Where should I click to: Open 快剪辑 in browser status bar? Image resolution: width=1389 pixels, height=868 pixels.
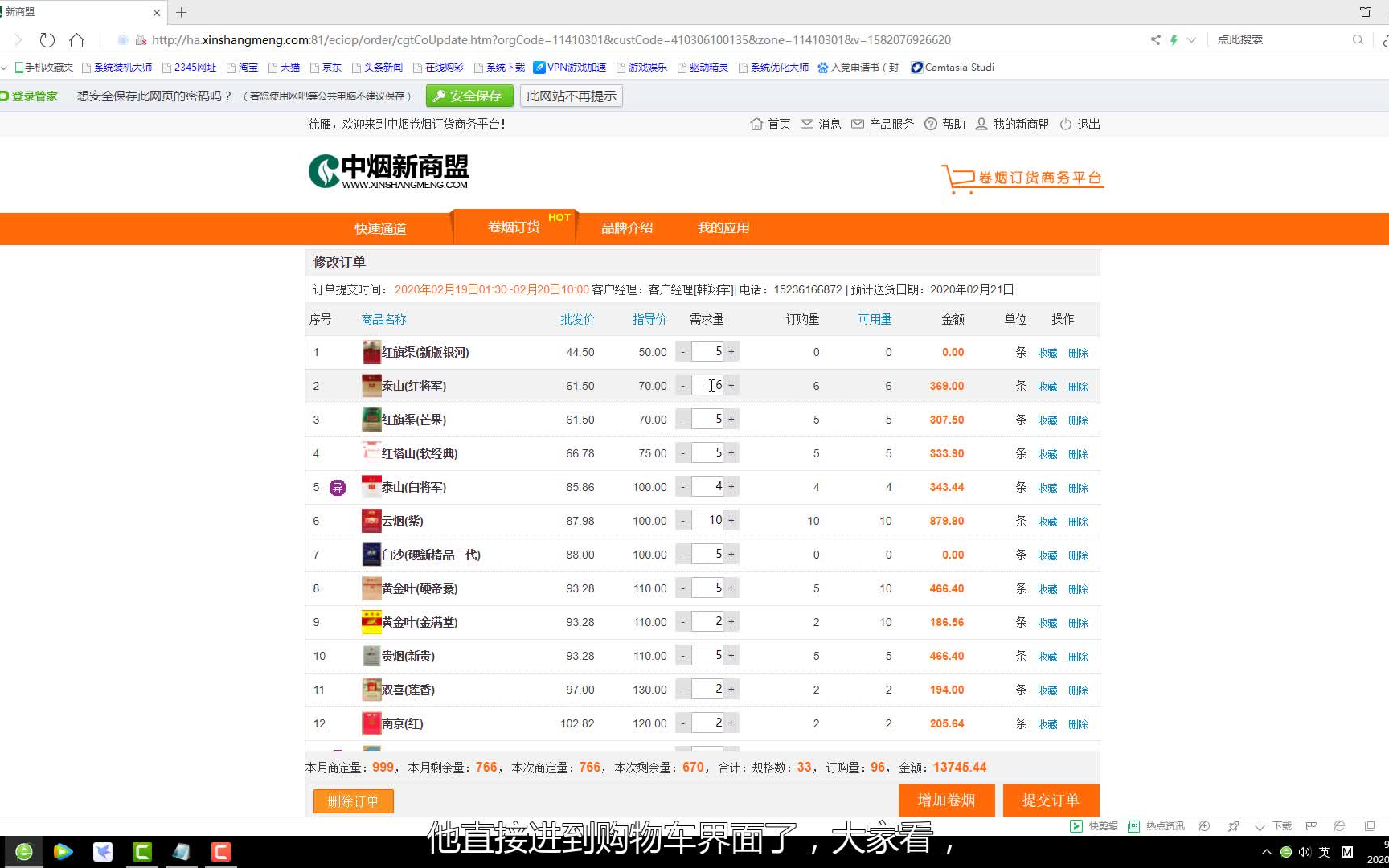coord(1094,826)
